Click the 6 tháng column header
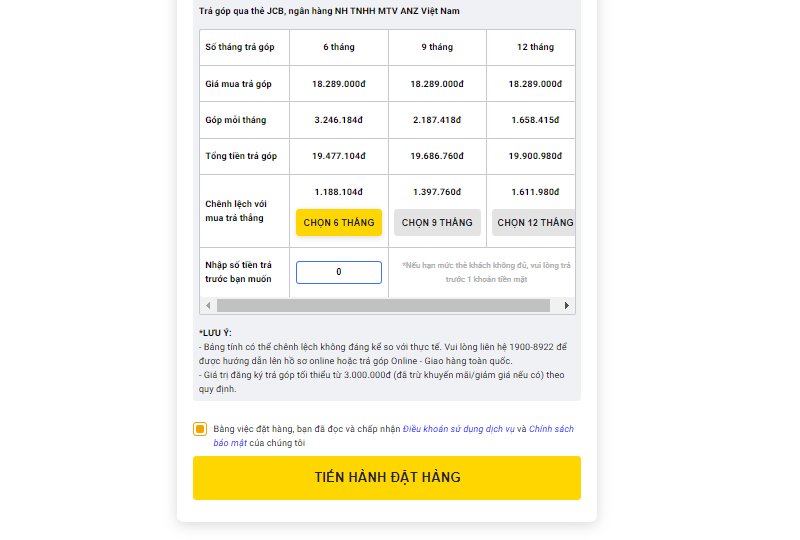The image size is (800, 540). [x=339, y=47]
